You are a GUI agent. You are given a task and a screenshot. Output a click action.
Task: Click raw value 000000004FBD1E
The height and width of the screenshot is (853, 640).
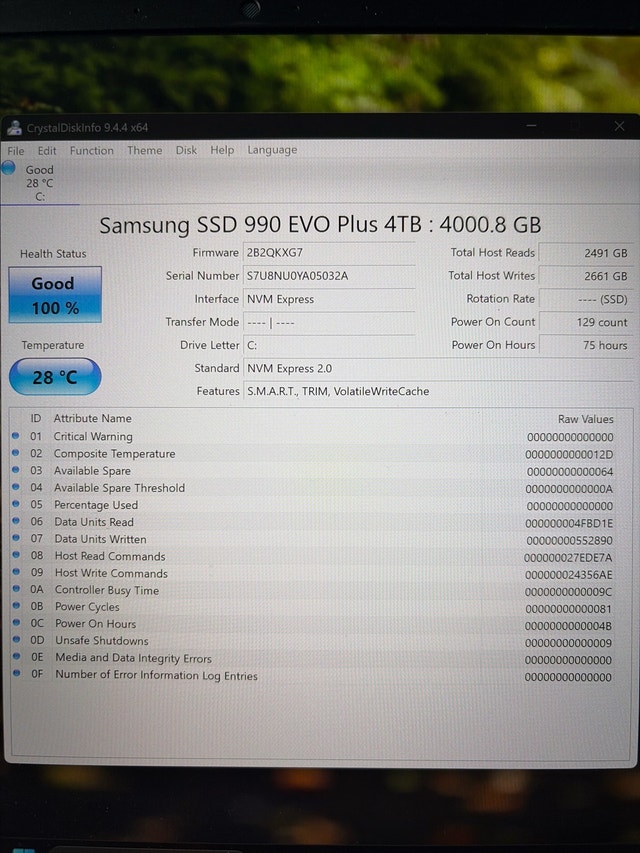point(569,523)
